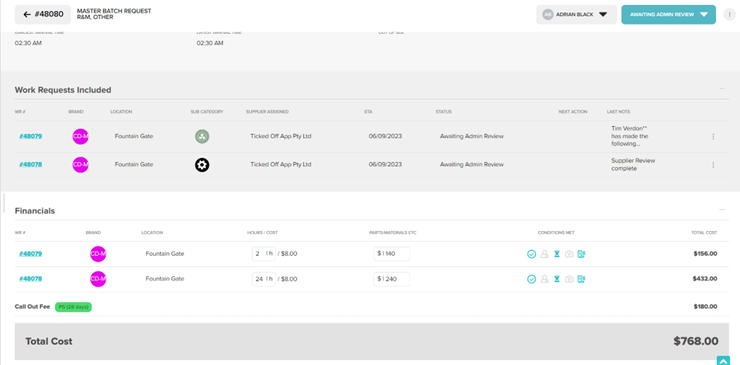The image size is (740, 365).
Task: Click the hourglass condition icon for #48078
Action: click(557, 279)
